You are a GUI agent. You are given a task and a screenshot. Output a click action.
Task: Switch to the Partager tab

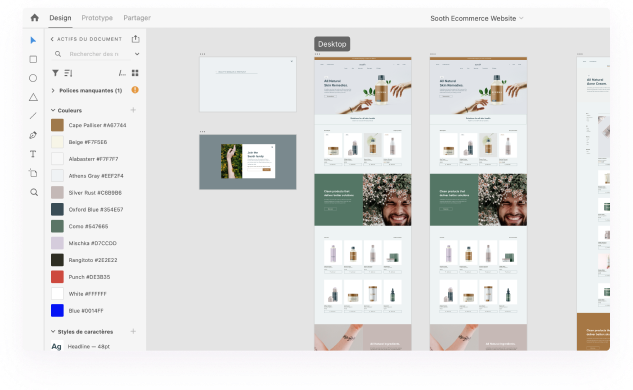pos(137,18)
